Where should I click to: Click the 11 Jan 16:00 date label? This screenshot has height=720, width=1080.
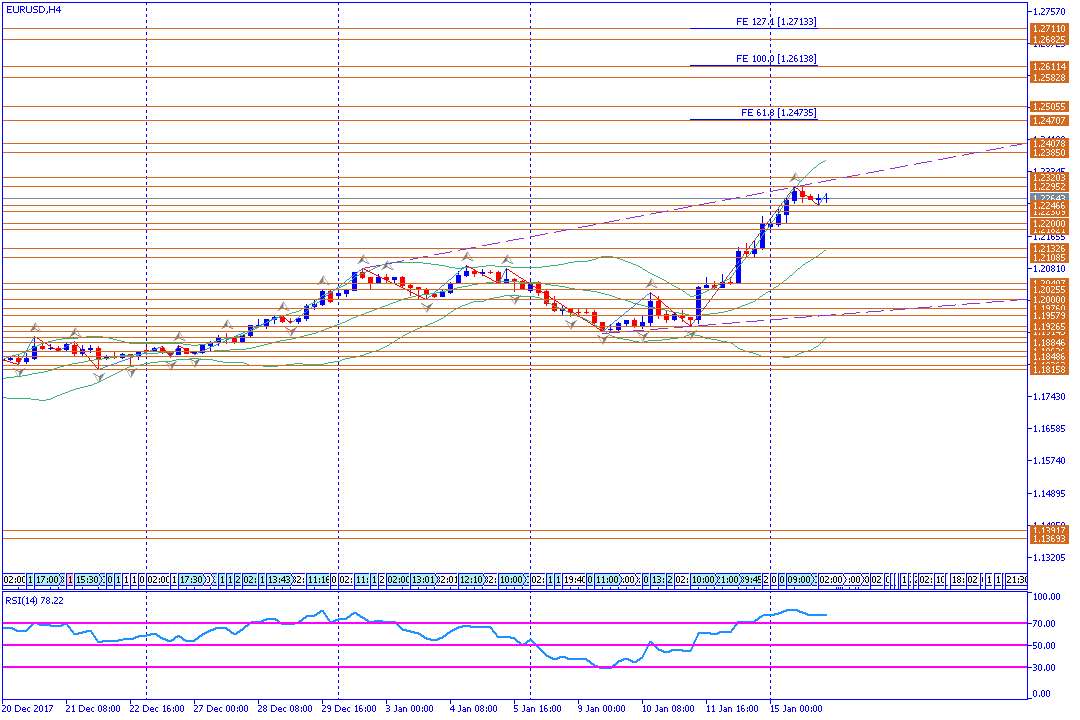[x=732, y=708]
